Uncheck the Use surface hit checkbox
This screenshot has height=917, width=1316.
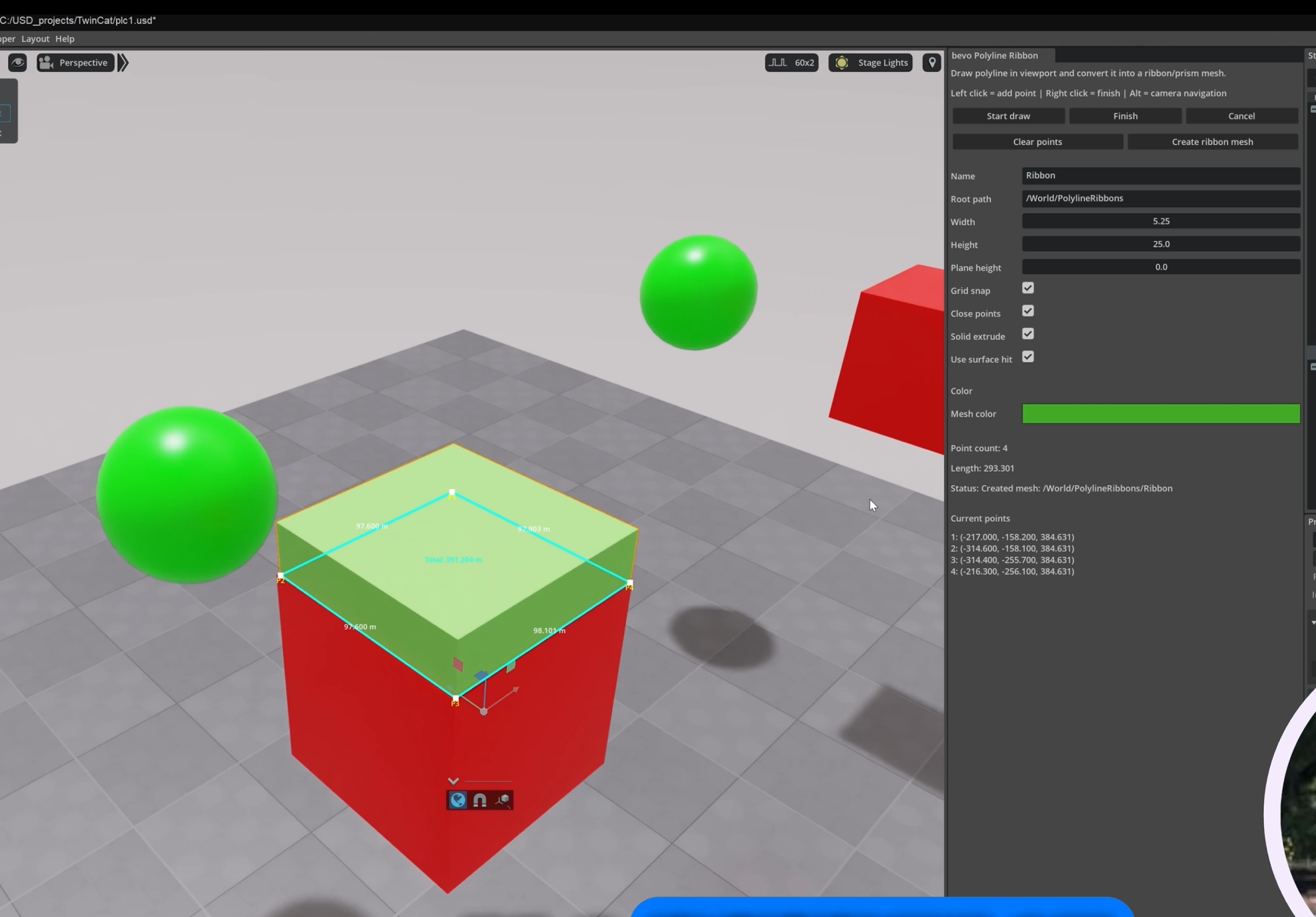(1028, 357)
